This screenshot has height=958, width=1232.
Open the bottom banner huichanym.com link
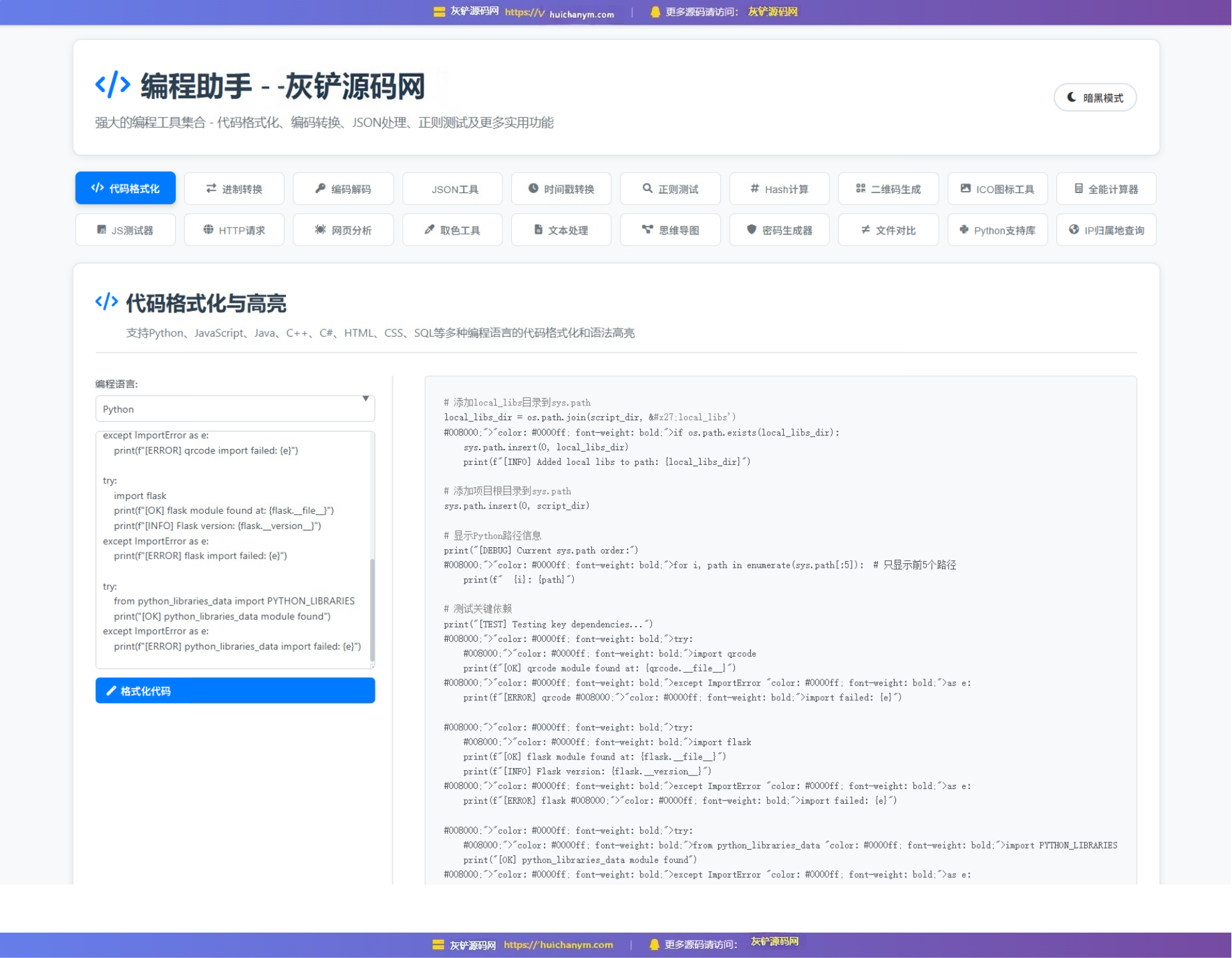[558, 945]
